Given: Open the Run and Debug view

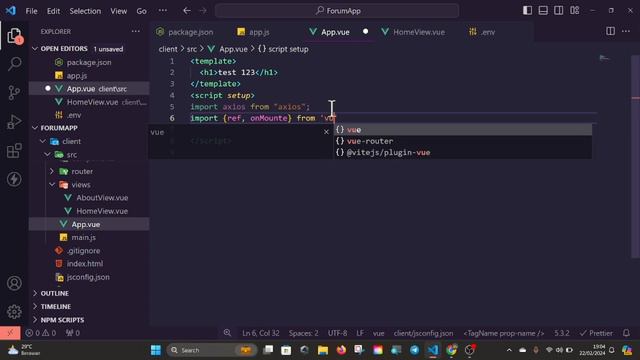Looking at the screenshot, I should 14,122.
